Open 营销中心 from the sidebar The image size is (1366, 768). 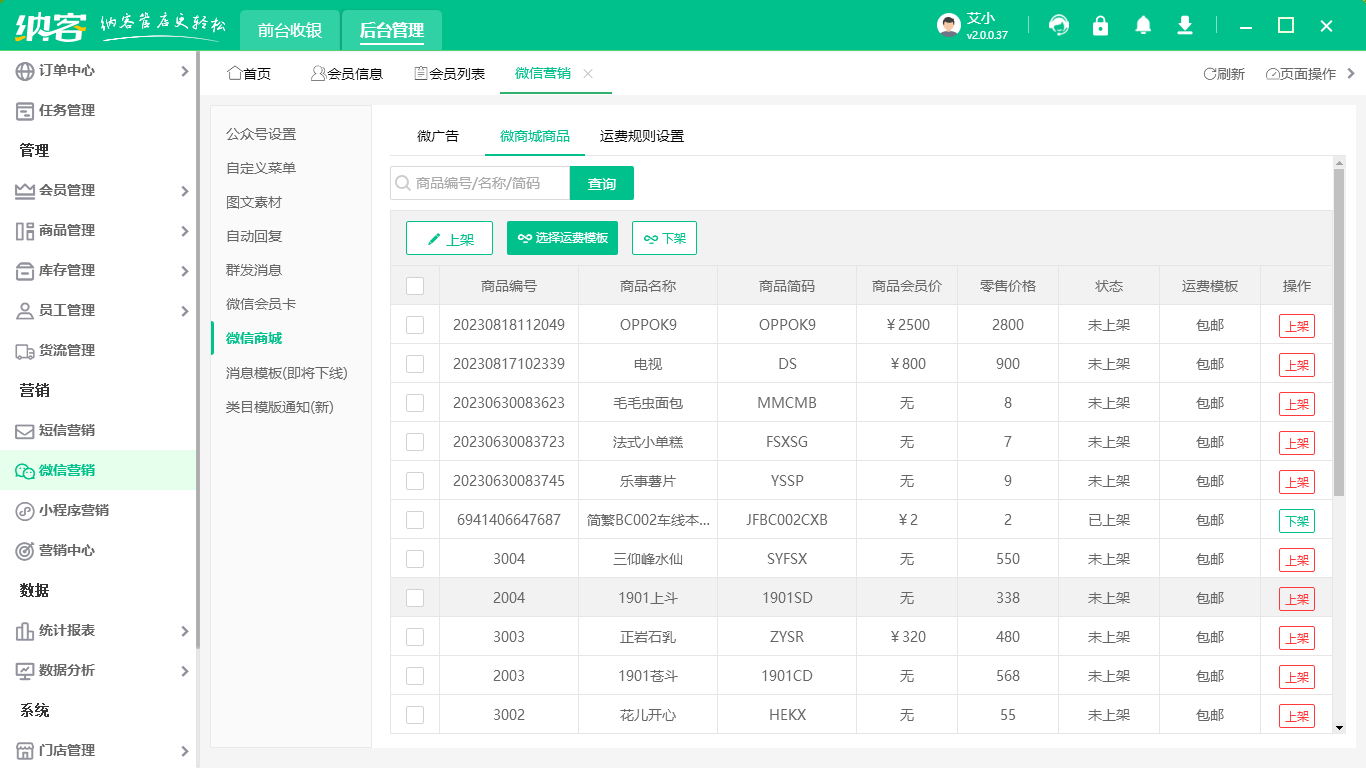[x=64, y=550]
